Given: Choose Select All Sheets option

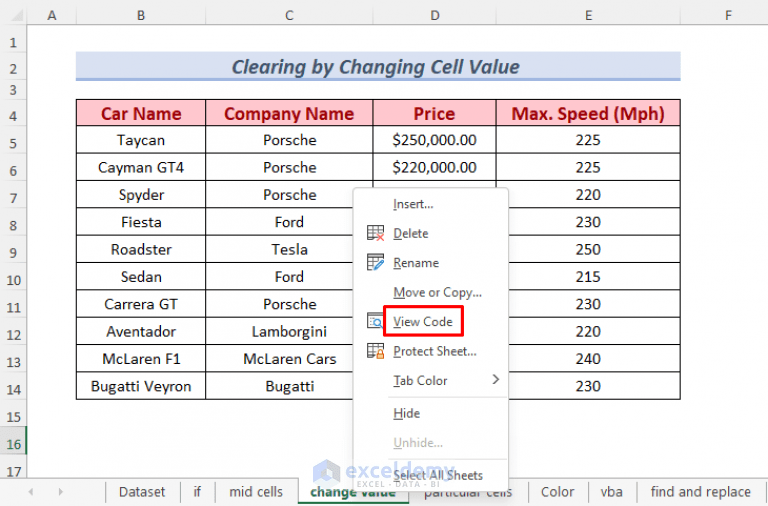Looking at the screenshot, I should [x=431, y=475].
